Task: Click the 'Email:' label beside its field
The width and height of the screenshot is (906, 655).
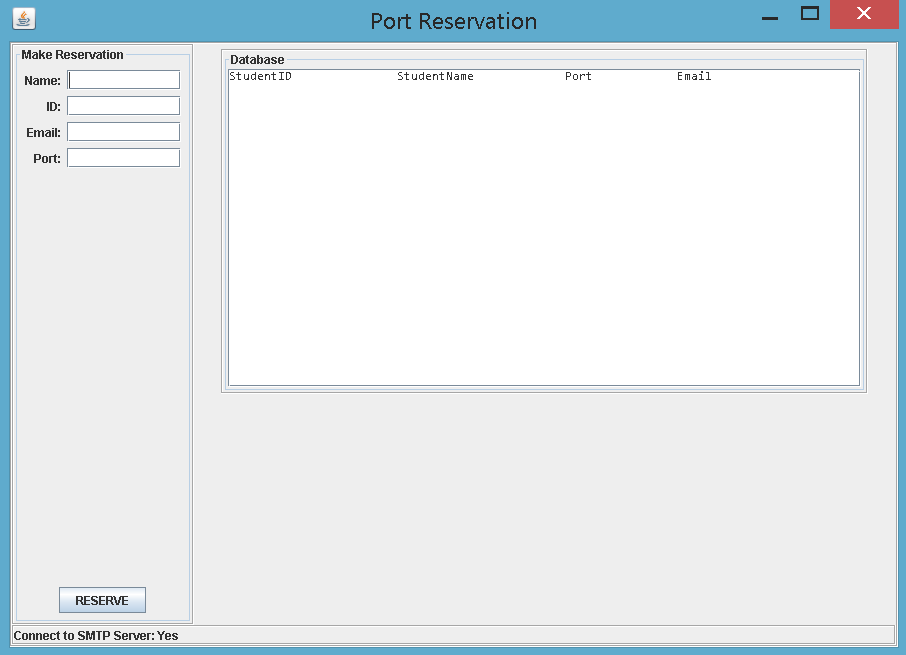Action: pos(43,133)
